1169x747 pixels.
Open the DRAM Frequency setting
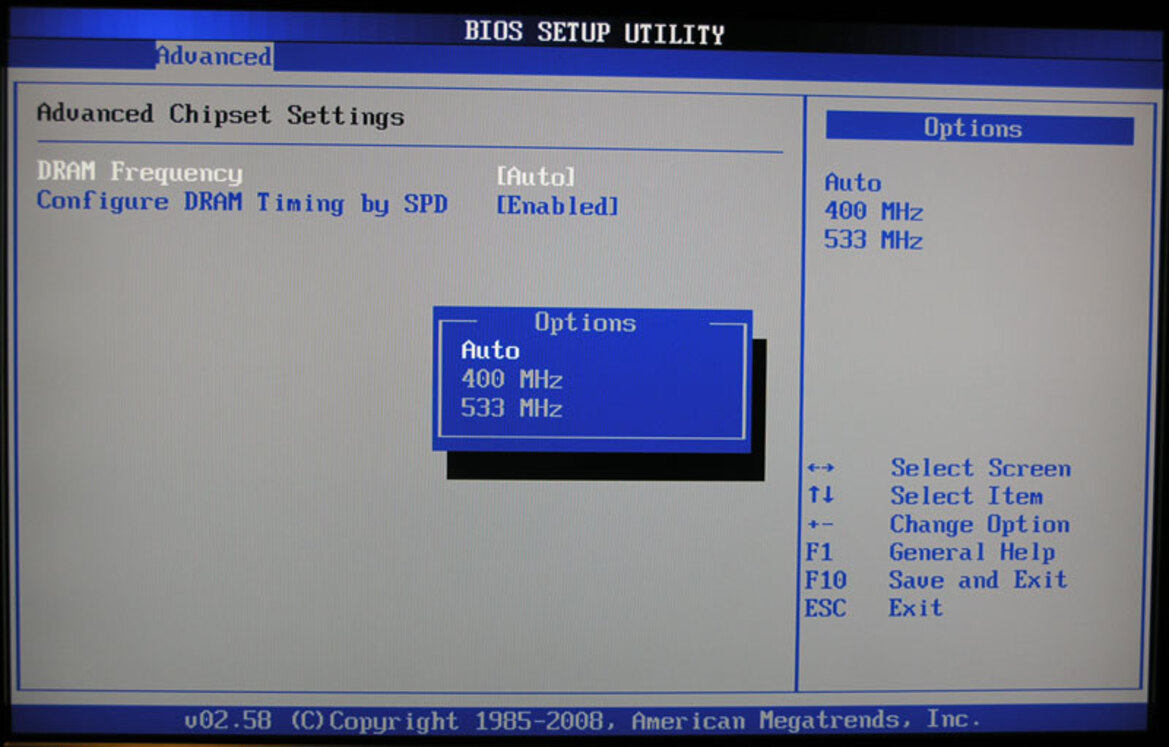click(138, 173)
